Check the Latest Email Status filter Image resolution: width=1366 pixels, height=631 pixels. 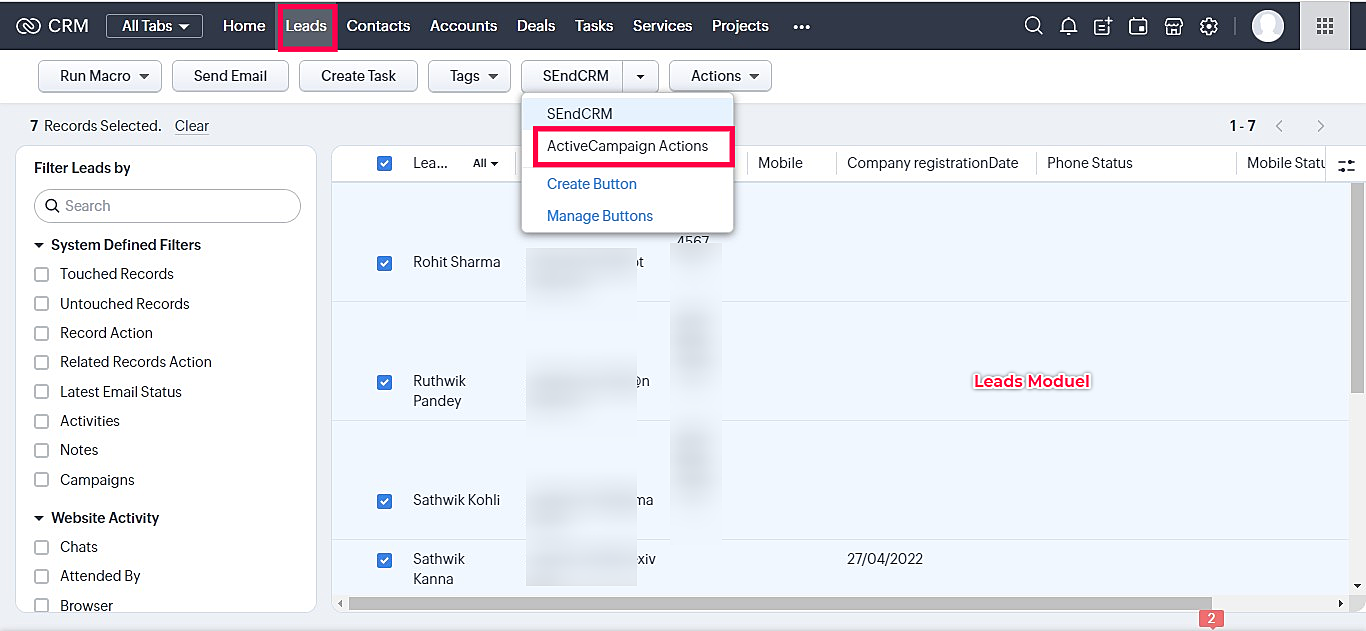tap(41, 392)
